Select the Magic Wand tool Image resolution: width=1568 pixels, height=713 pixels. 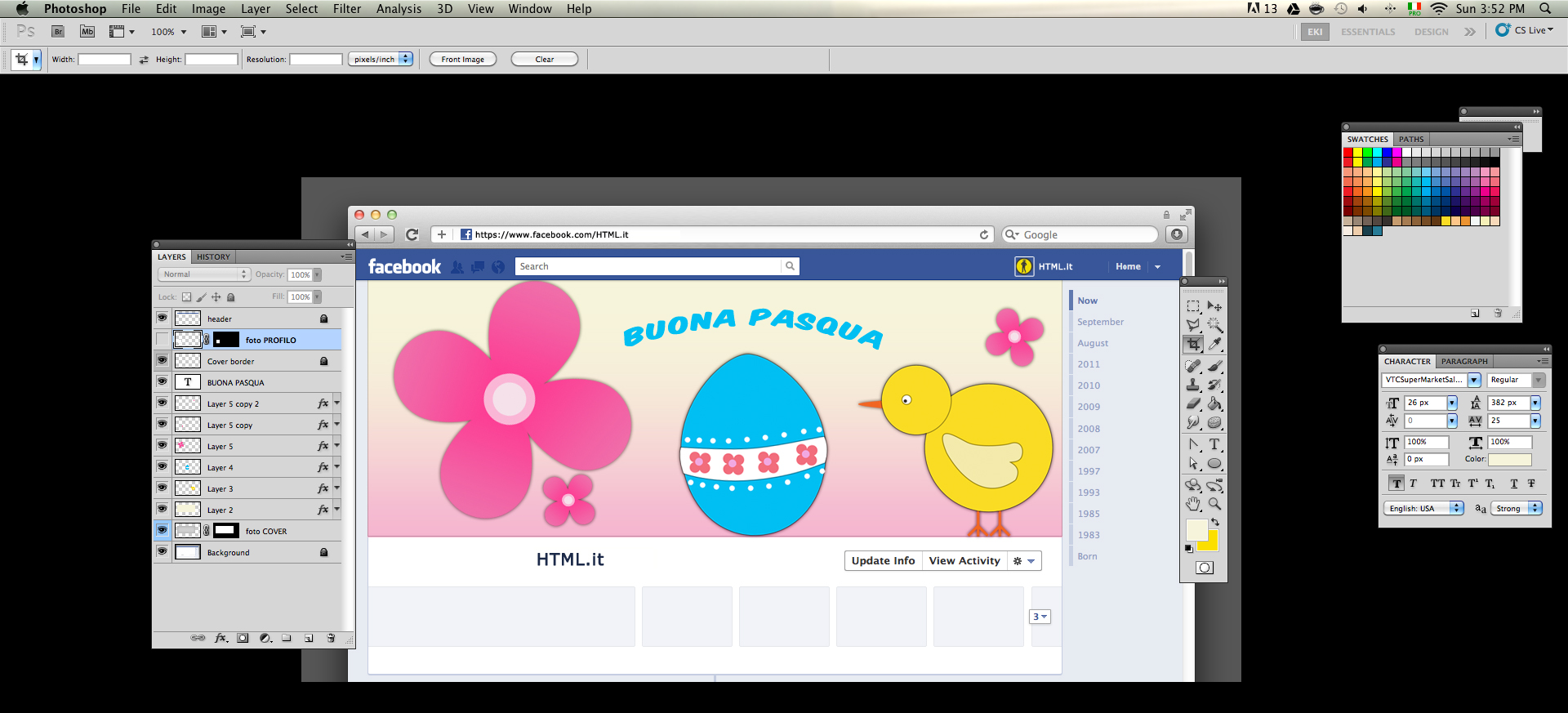point(1214,325)
